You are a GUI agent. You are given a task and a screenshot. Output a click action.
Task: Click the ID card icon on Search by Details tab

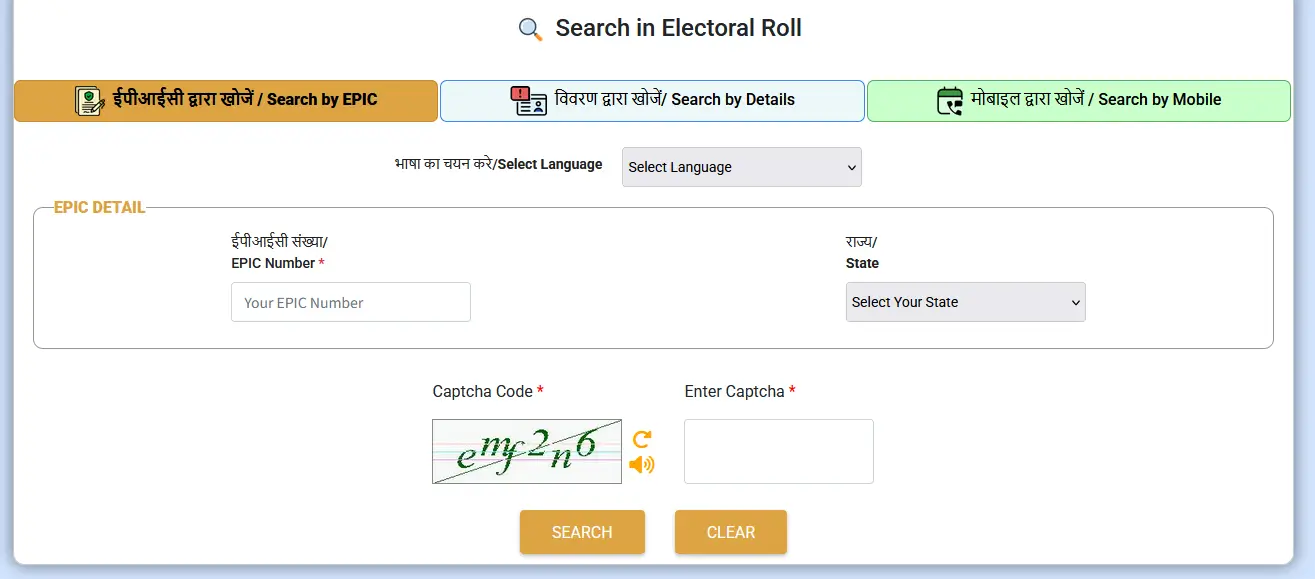[533, 101]
